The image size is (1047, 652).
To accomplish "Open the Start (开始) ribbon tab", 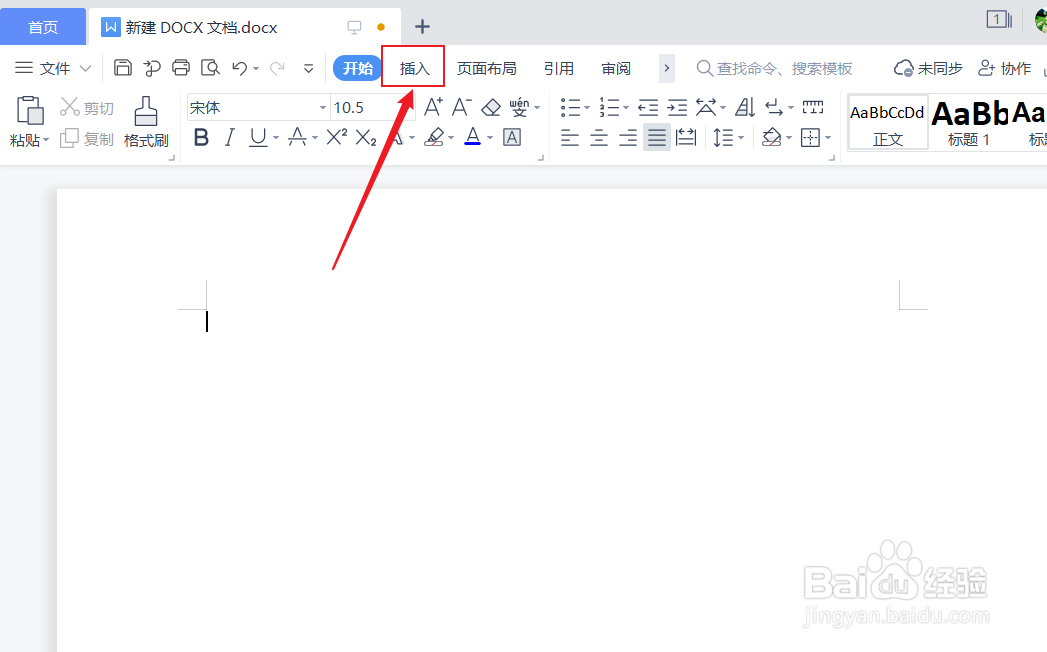I will tap(357, 68).
